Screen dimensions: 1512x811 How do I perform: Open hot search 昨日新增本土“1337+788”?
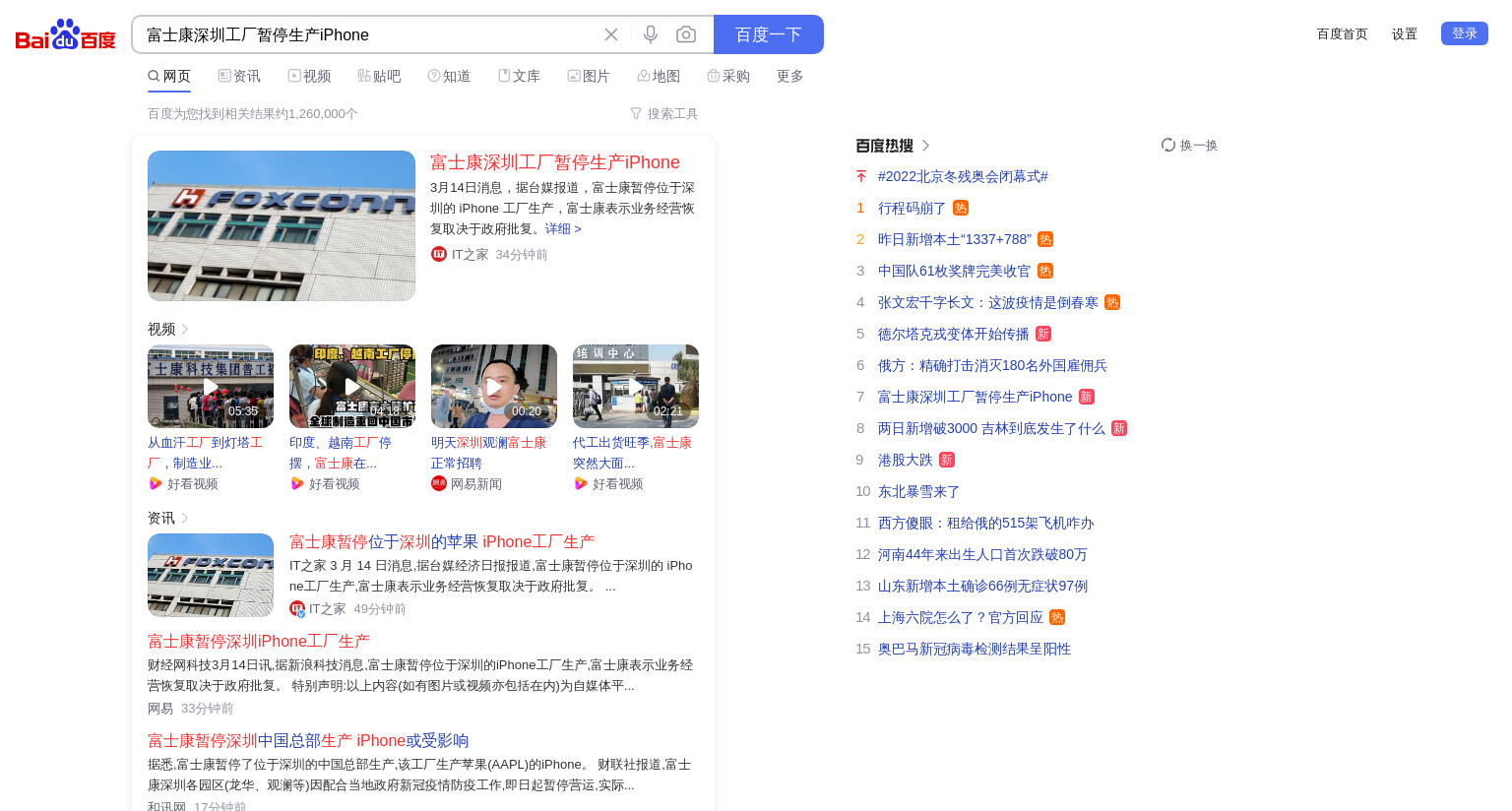[x=955, y=239]
